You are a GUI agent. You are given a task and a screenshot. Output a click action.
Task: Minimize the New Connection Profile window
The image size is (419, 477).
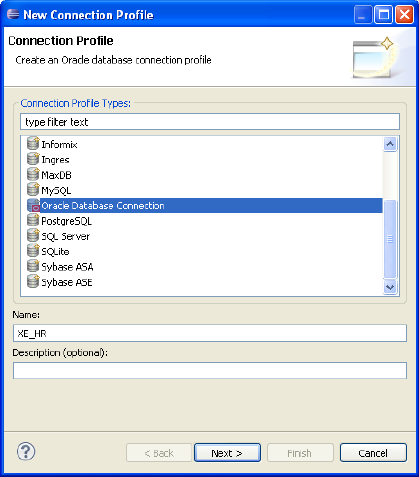click(363, 15)
